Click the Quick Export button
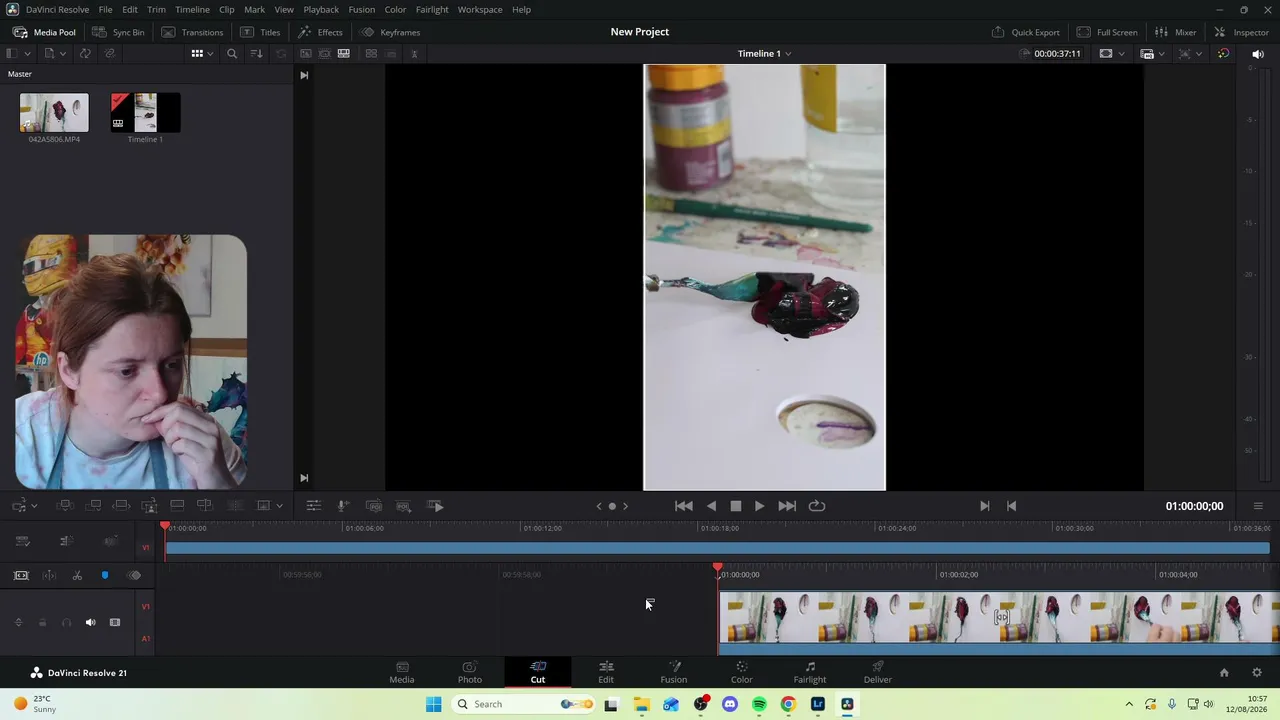The height and width of the screenshot is (720, 1280). click(1025, 32)
